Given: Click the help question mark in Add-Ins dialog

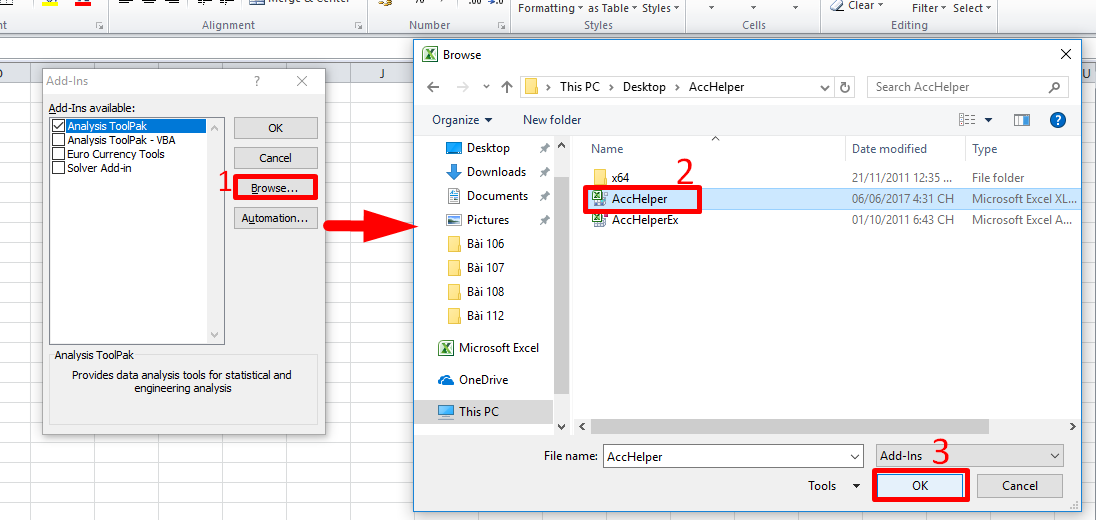Looking at the screenshot, I should coord(257,82).
